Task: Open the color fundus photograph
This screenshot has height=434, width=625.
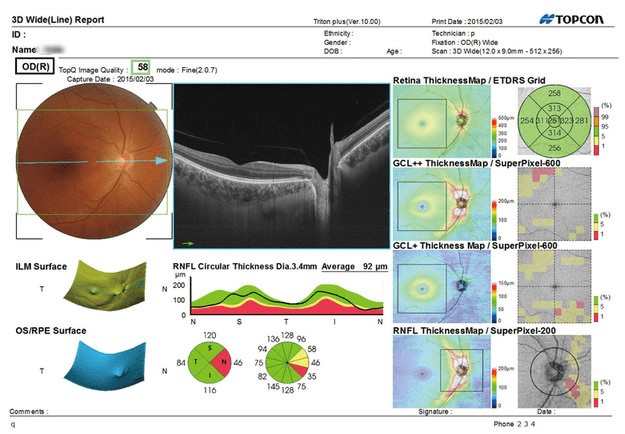Action: click(x=90, y=157)
